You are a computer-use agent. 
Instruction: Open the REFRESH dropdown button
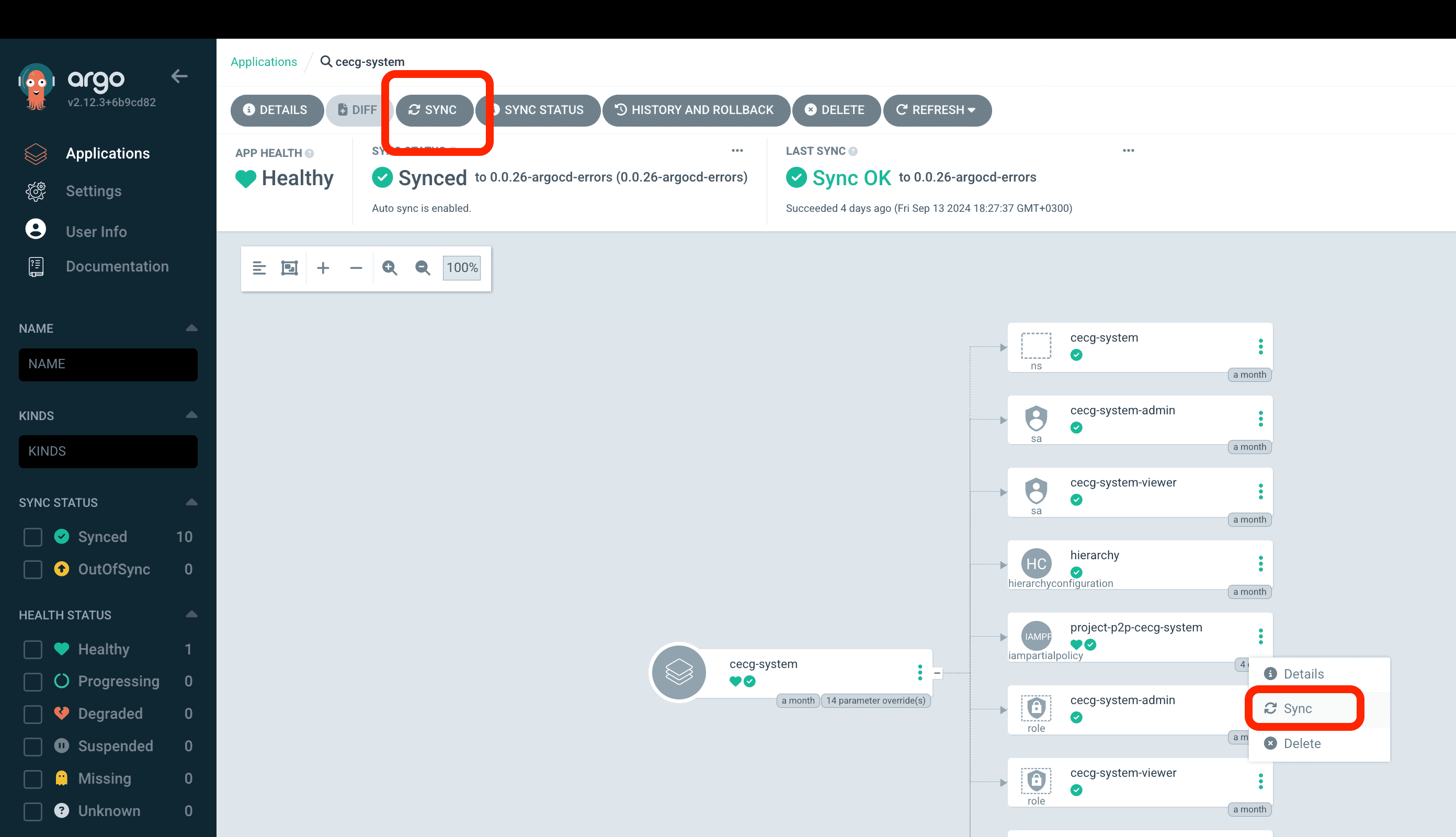point(937,110)
